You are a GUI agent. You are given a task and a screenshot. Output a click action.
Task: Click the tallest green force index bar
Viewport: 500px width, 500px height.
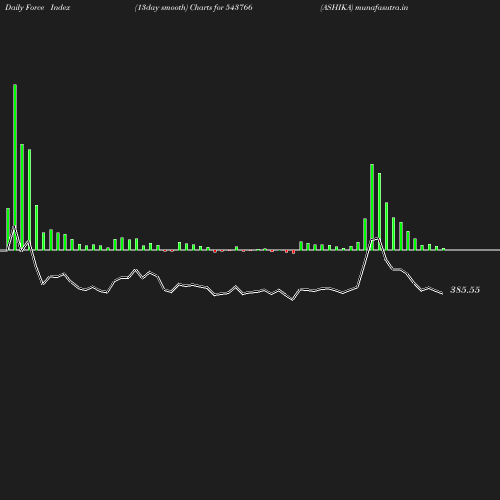(x=15, y=167)
